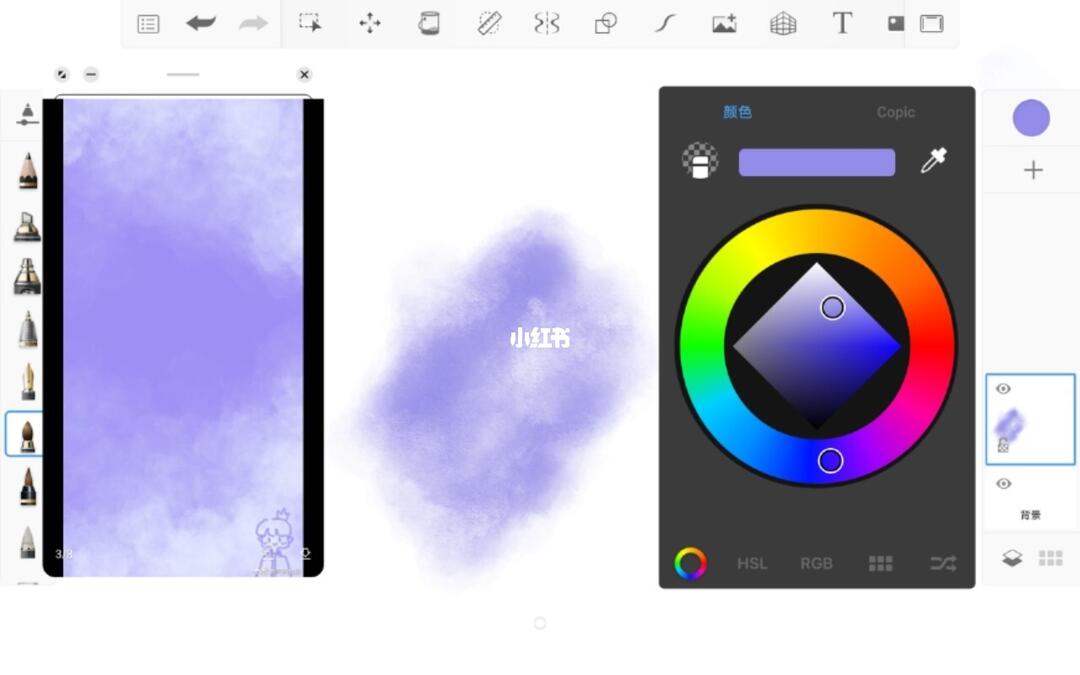Open the Symmetry tool
Image resolution: width=1080 pixels, height=675 pixels.
546,23
